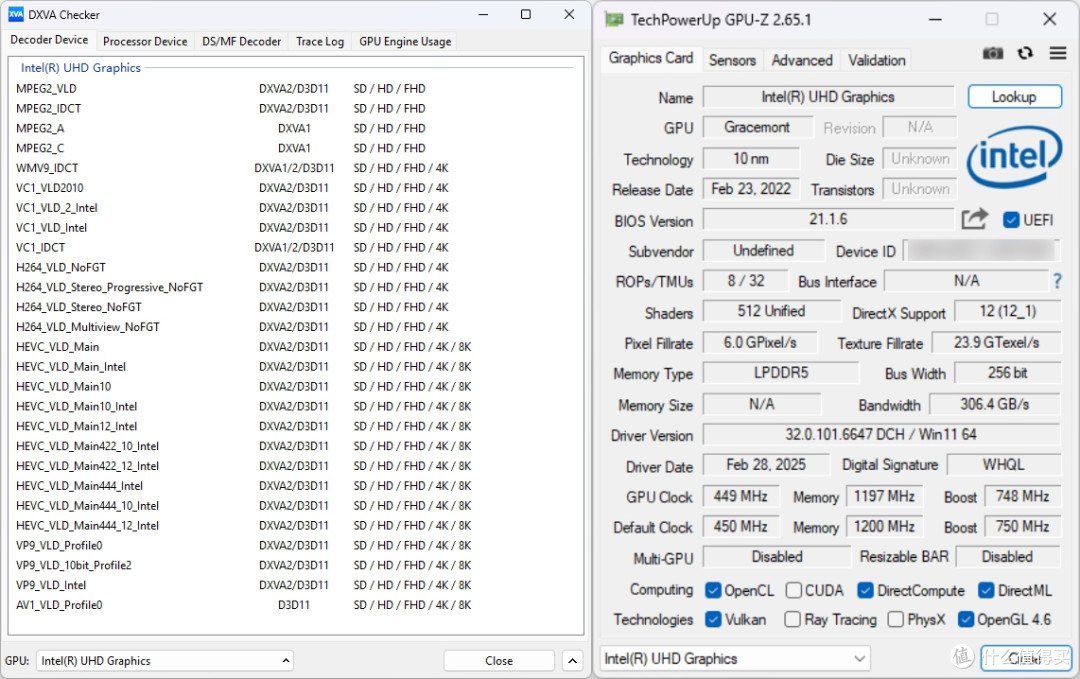Viewport: 1080px width, 679px height.
Task: Click the Release Date value Feb 23, 2022
Action: coord(751,189)
